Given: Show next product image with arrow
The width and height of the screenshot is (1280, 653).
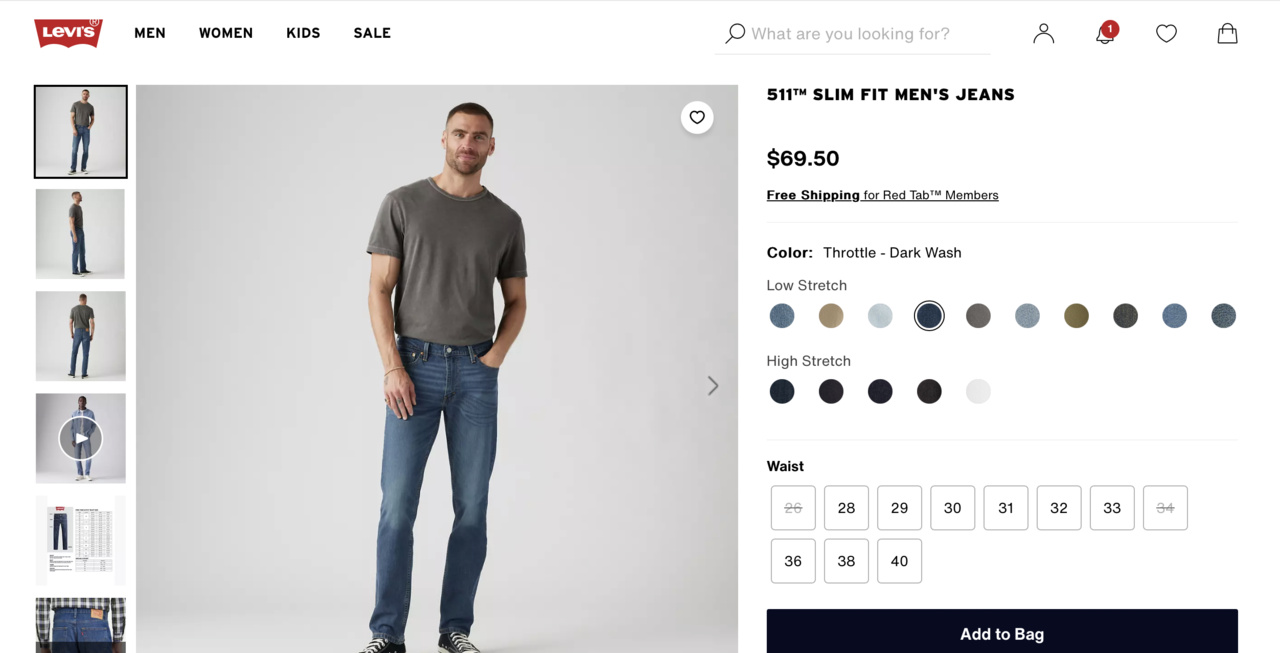Looking at the screenshot, I should [x=713, y=386].
